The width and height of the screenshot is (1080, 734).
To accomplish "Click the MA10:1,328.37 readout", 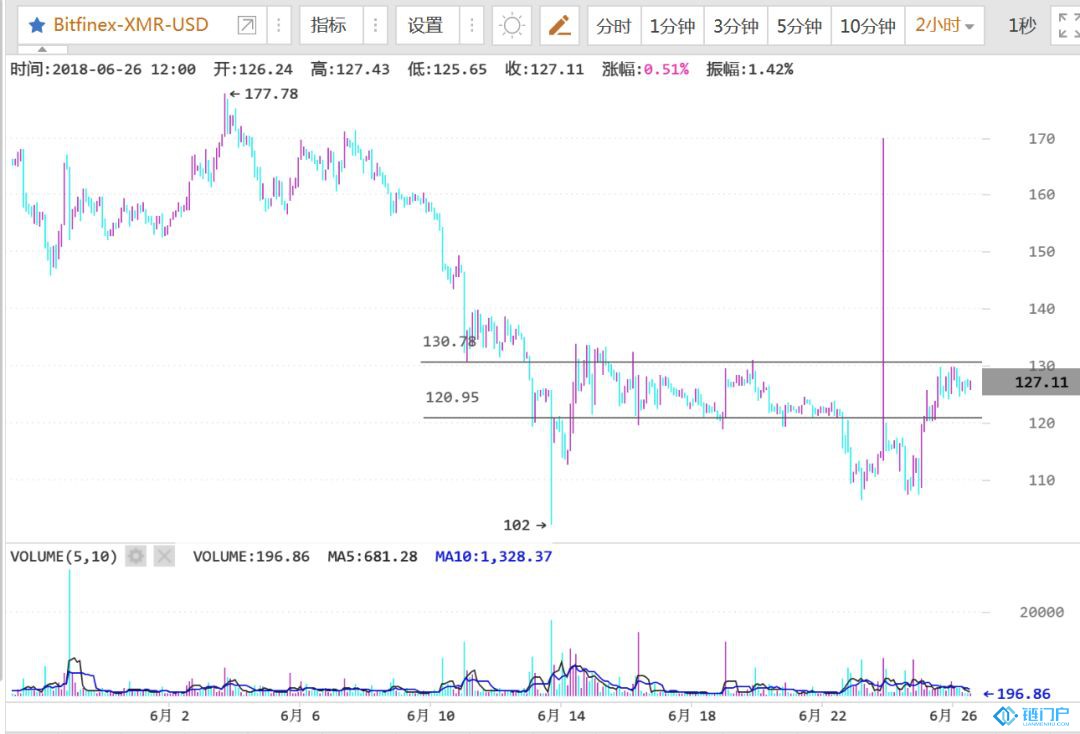I will pos(493,556).
